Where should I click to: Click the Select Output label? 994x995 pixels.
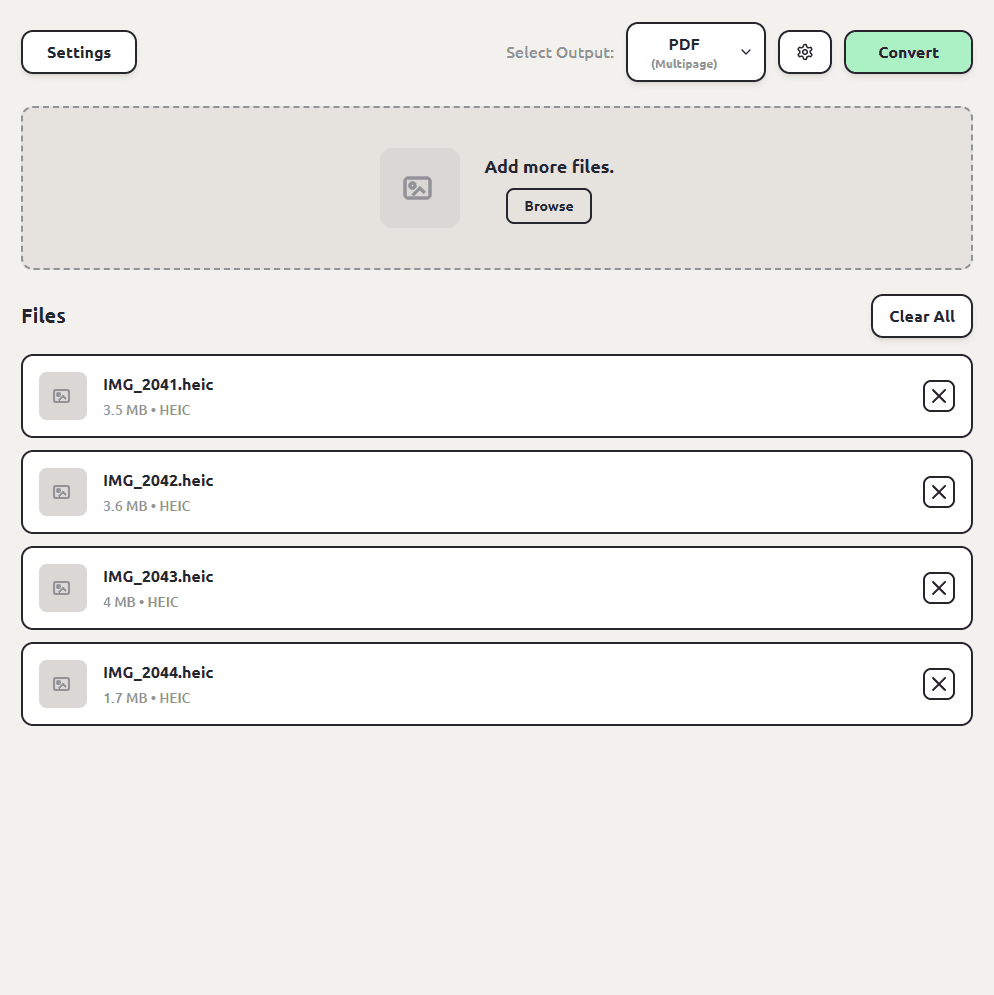point(560,53)
